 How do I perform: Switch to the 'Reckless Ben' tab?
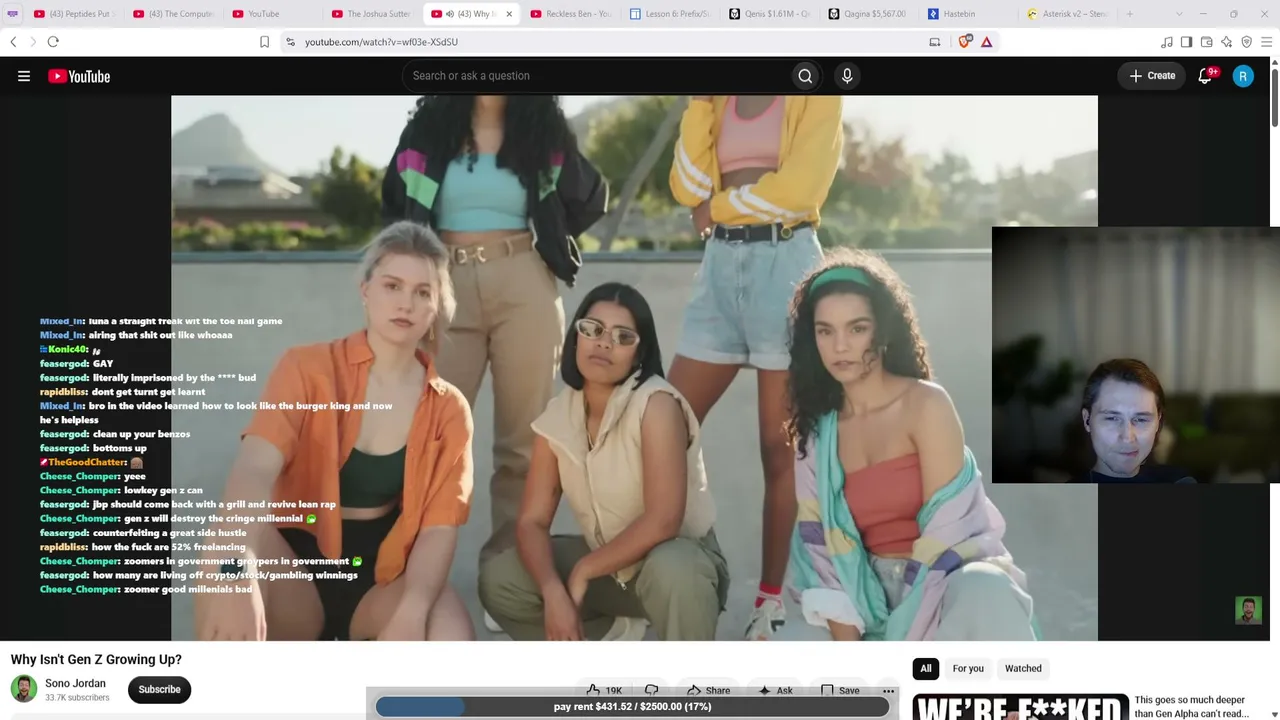570,14
